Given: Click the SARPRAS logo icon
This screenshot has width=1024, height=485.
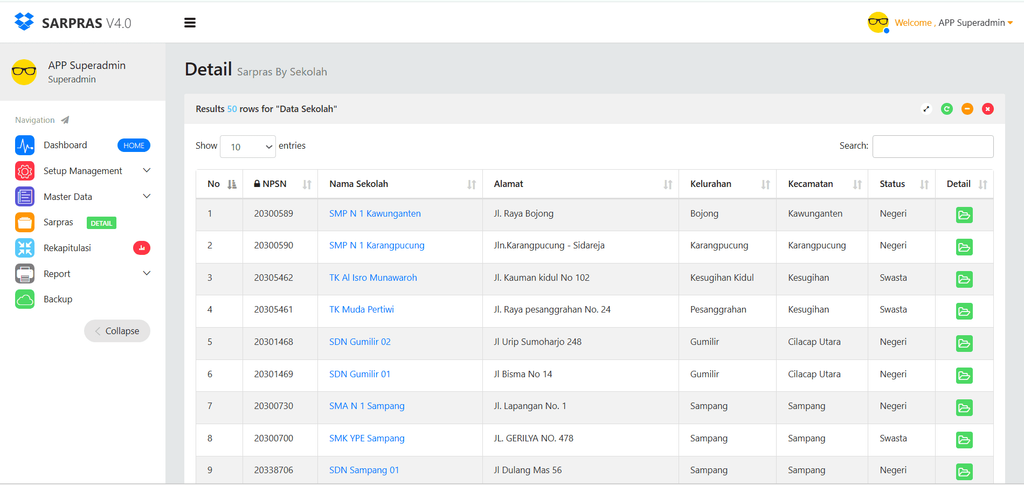Looking at the screenshot, I should [x=24, y=22].
